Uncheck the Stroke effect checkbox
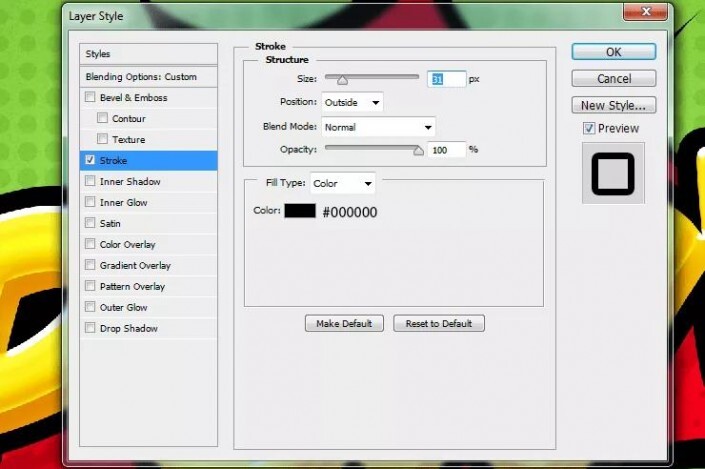This screenshot has width=705, height=469. pyautogui.click(x=91, y=160)
